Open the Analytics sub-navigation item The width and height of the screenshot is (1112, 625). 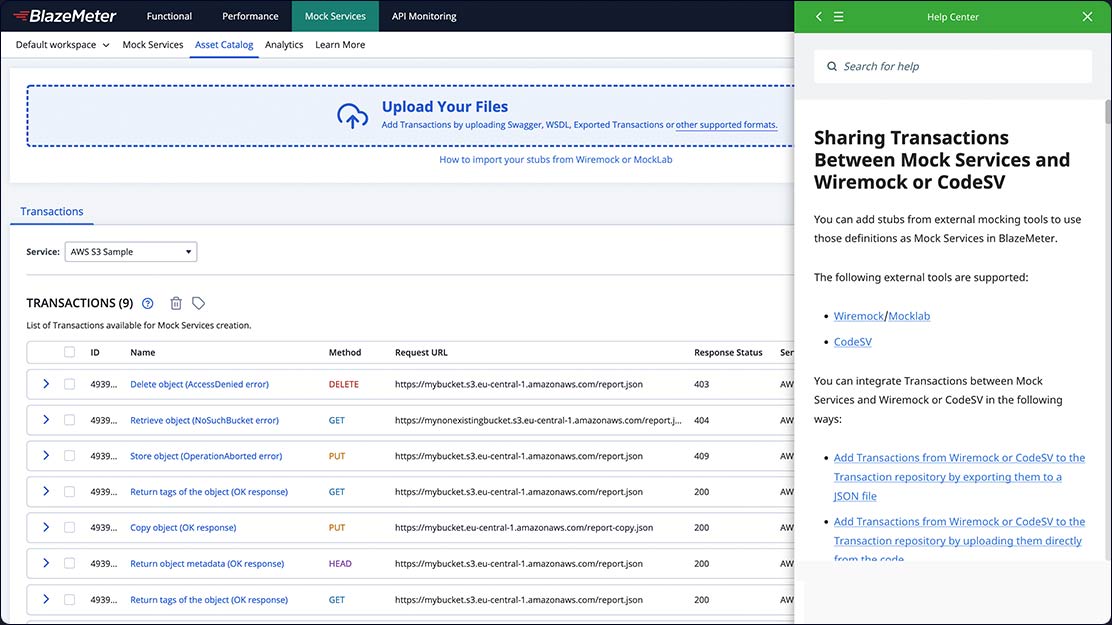pos(284,45)
